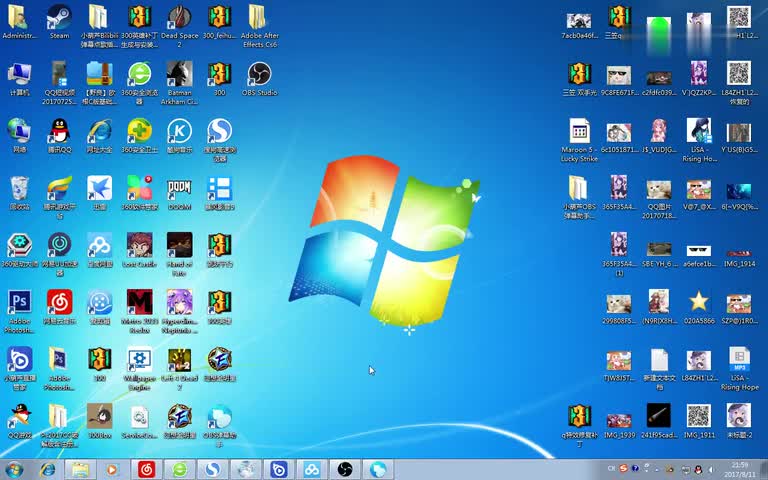Open Internet Explorer from the taskbar

tap(48, 470)
